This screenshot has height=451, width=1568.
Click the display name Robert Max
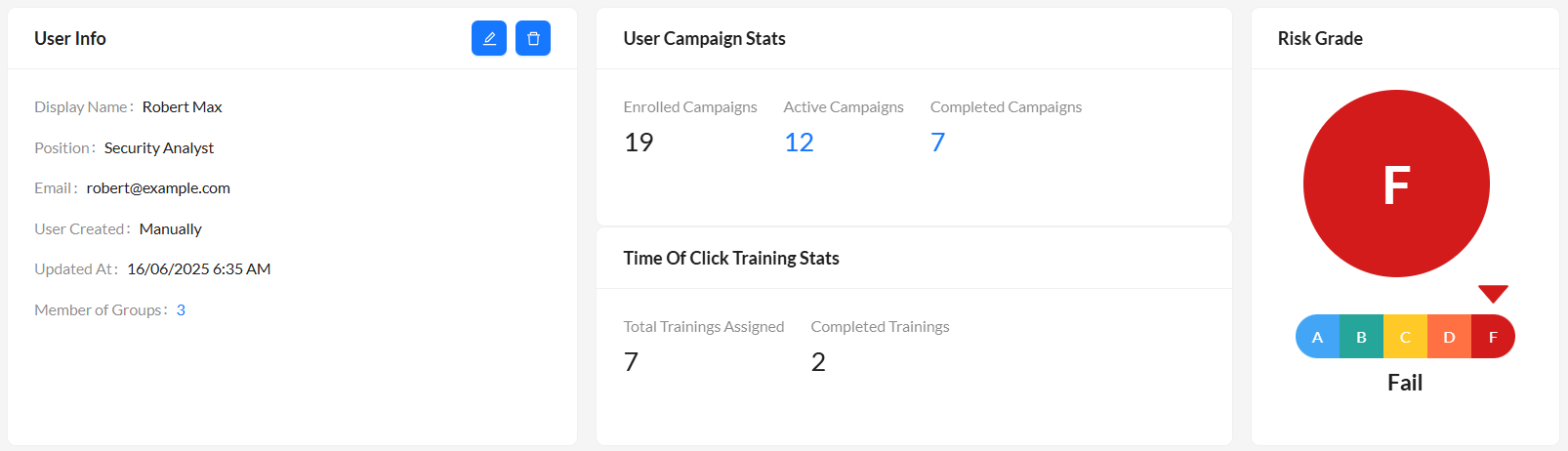tap(183, 106)
